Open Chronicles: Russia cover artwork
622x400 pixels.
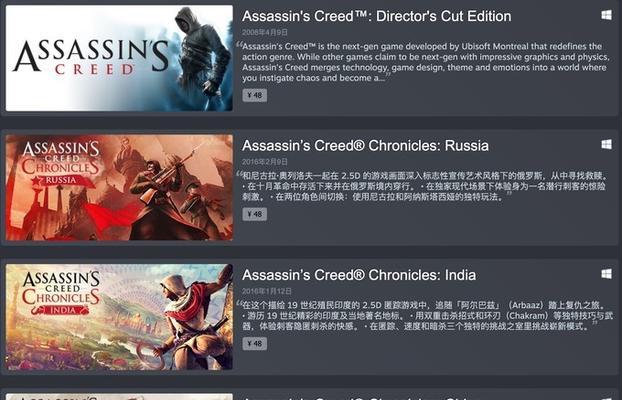point(119,187)
